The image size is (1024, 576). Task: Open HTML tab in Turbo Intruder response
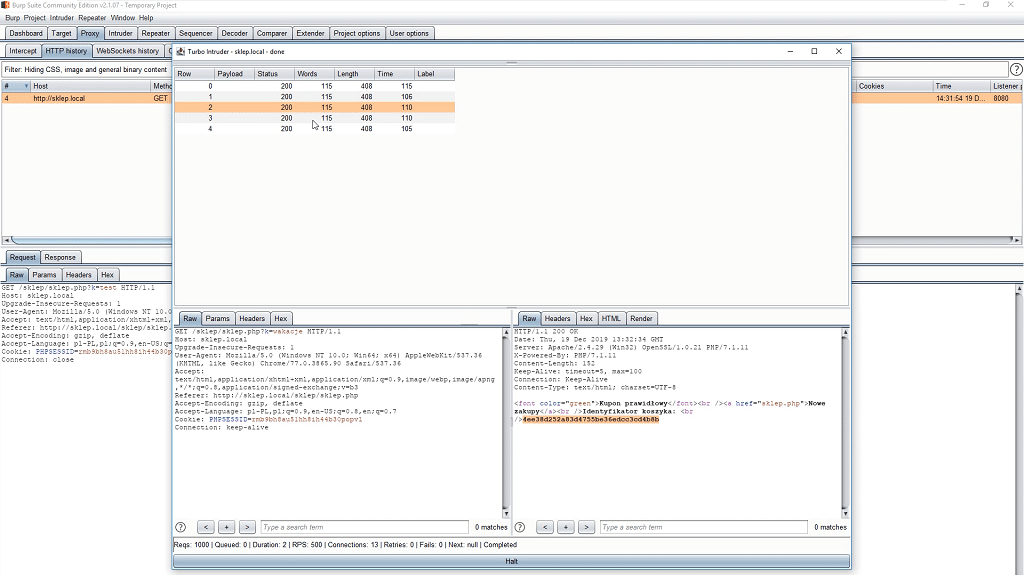coord(611,319)
